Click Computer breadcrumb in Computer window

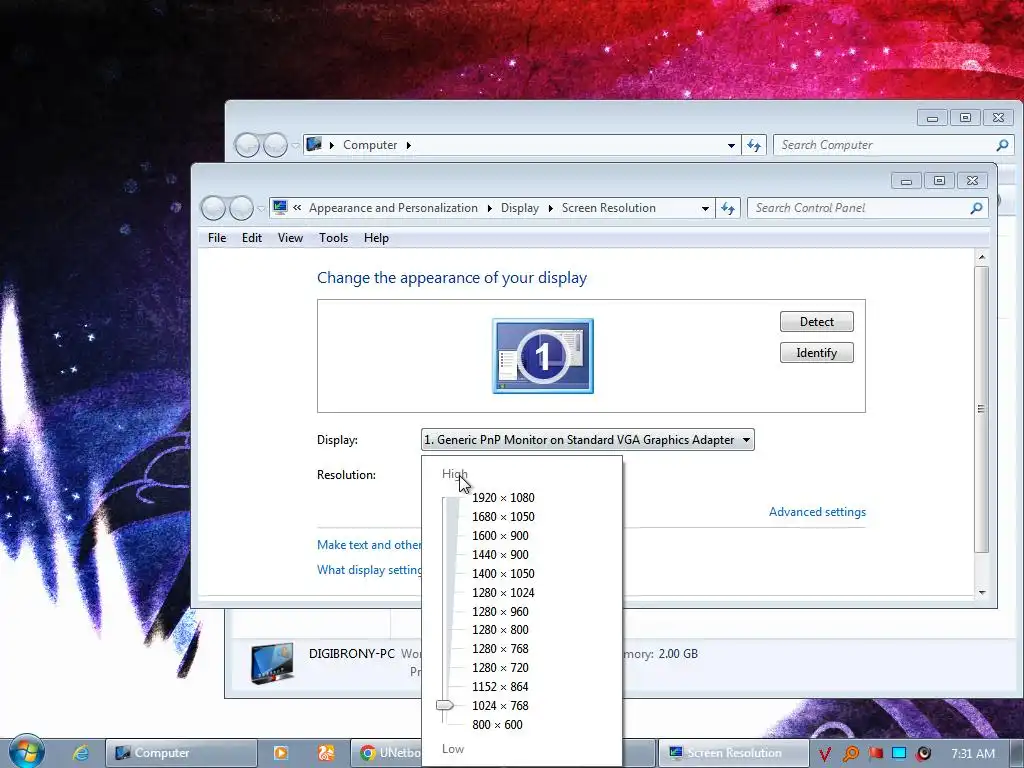[x=370, y=145]
